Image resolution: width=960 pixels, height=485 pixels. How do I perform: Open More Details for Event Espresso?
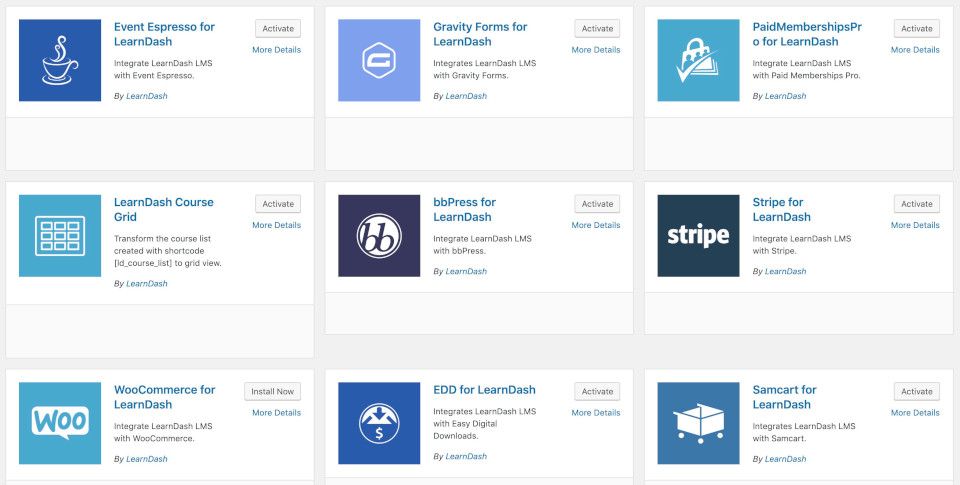pyautogui.click(x=277, y=50)
